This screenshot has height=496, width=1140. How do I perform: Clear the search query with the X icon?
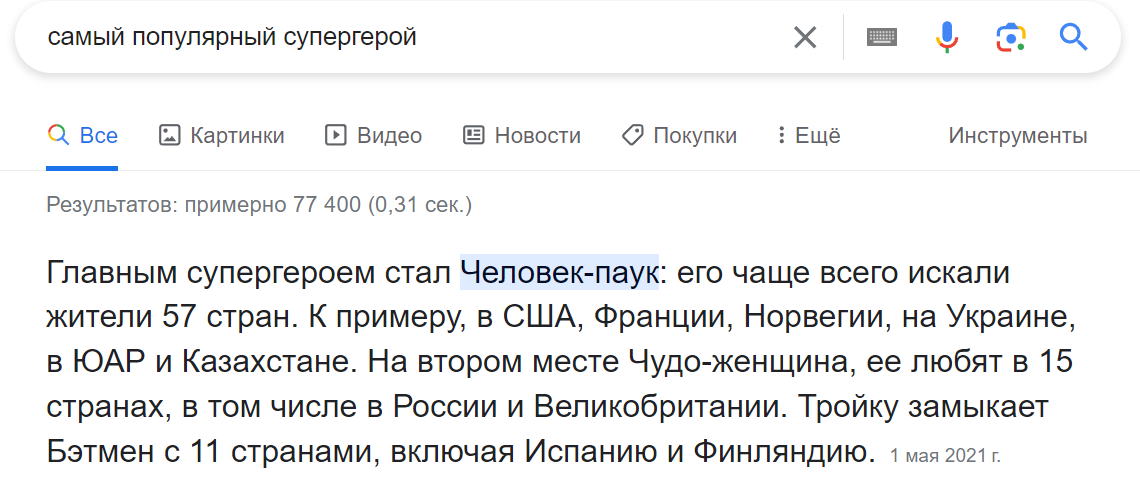(805, 37)
